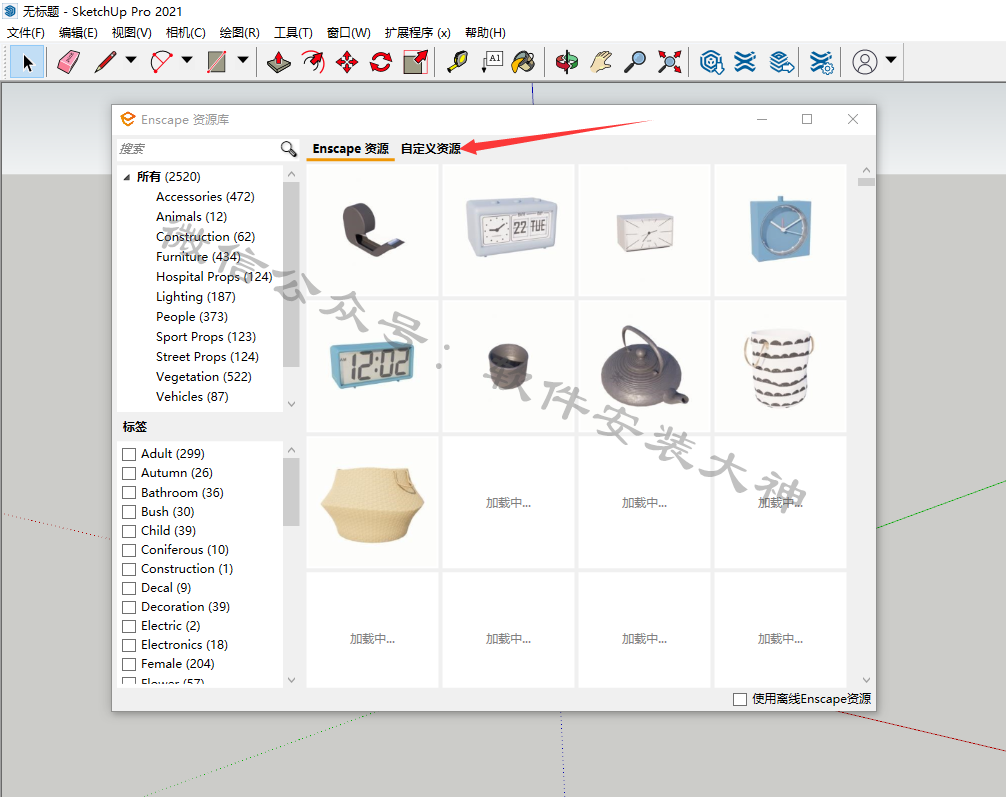Pick the cast iron teapot thumbnail
1006x797 pixels.
[x=644, y=366]
